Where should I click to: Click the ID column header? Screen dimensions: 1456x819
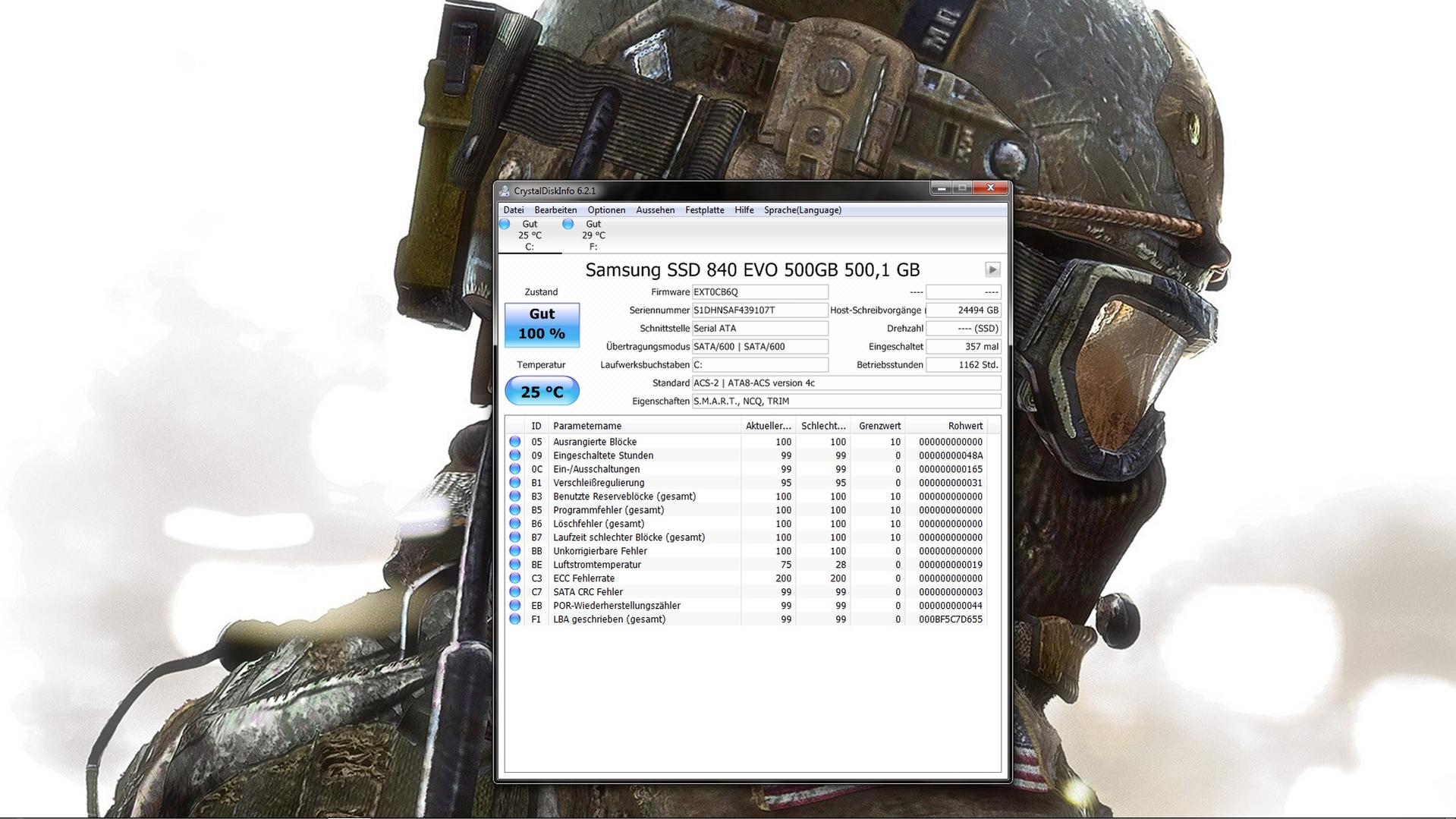[x=536, y=426]
